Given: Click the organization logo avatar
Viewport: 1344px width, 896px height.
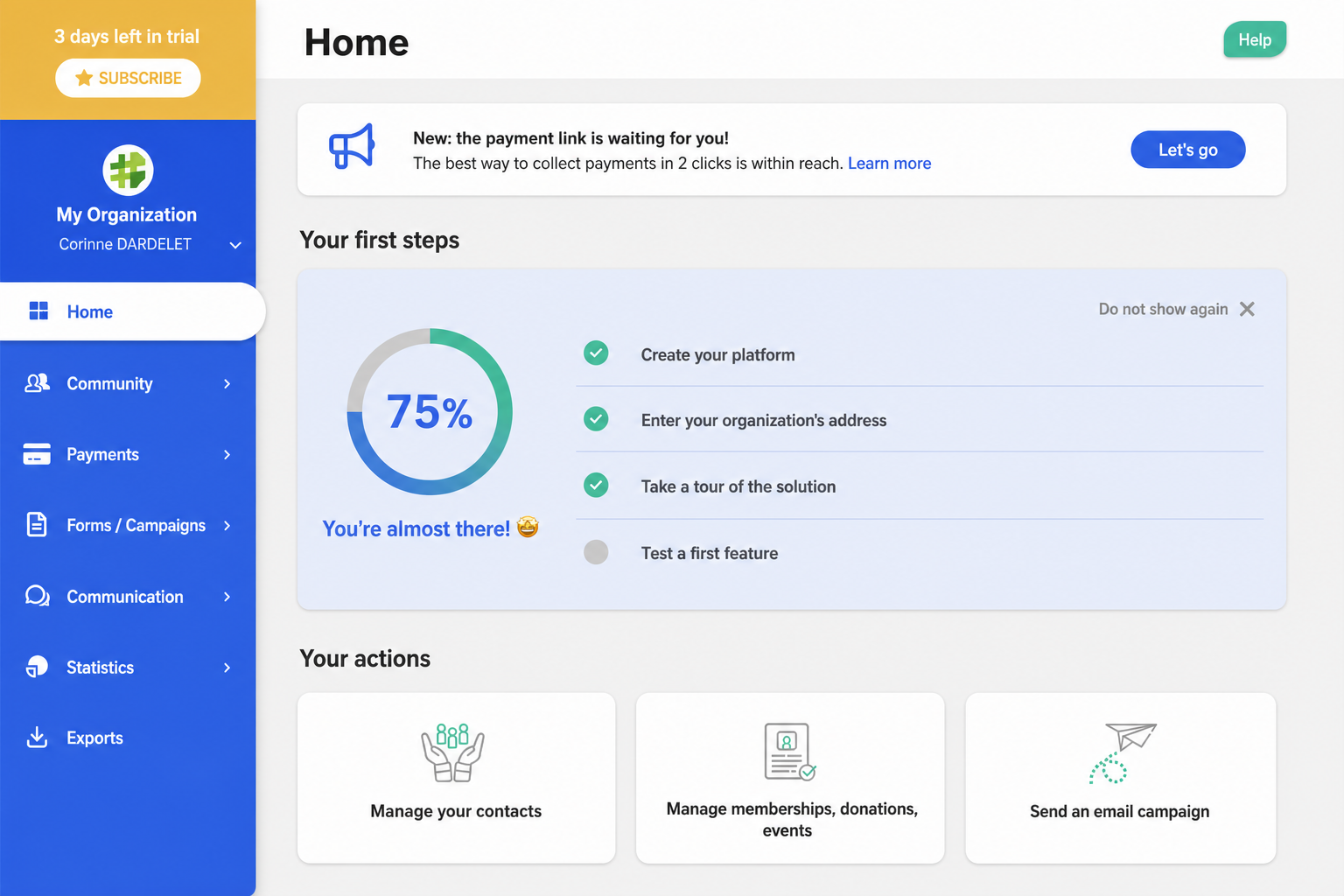Looking at the screenshot, I should click(128, 170).
